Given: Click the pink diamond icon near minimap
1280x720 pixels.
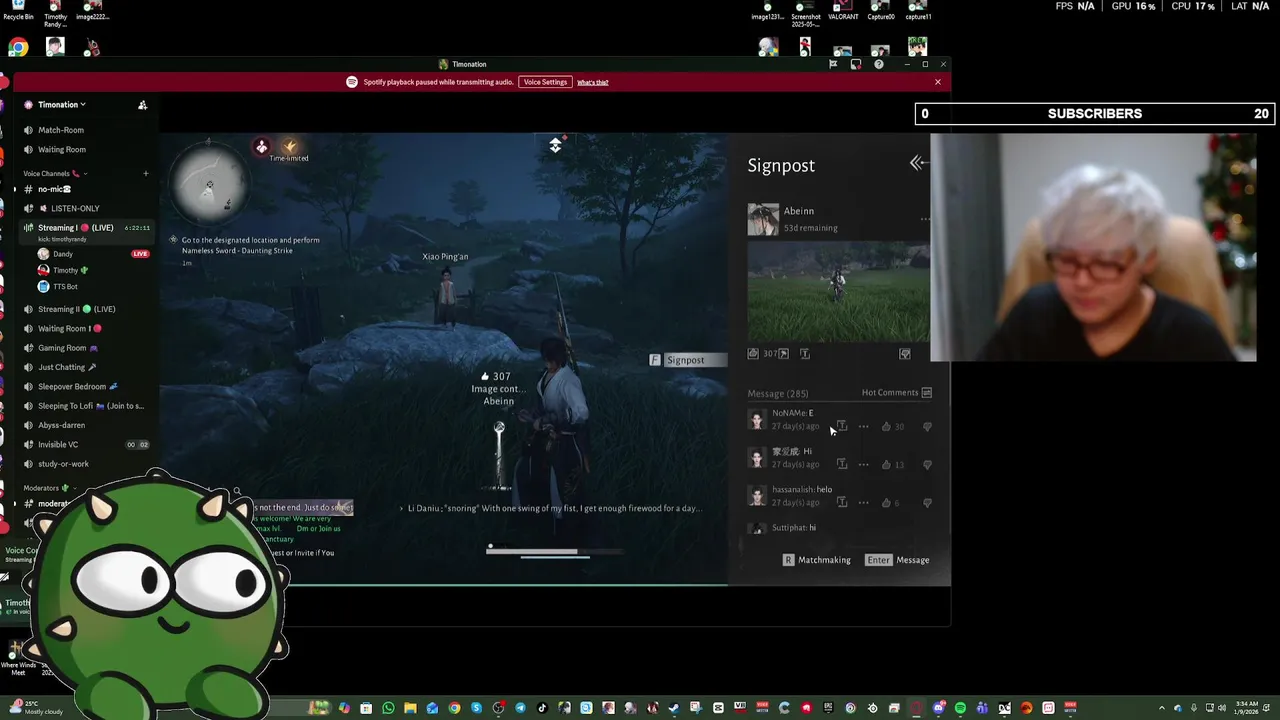Looking at the screenshot, I should [x=261, y=147].
